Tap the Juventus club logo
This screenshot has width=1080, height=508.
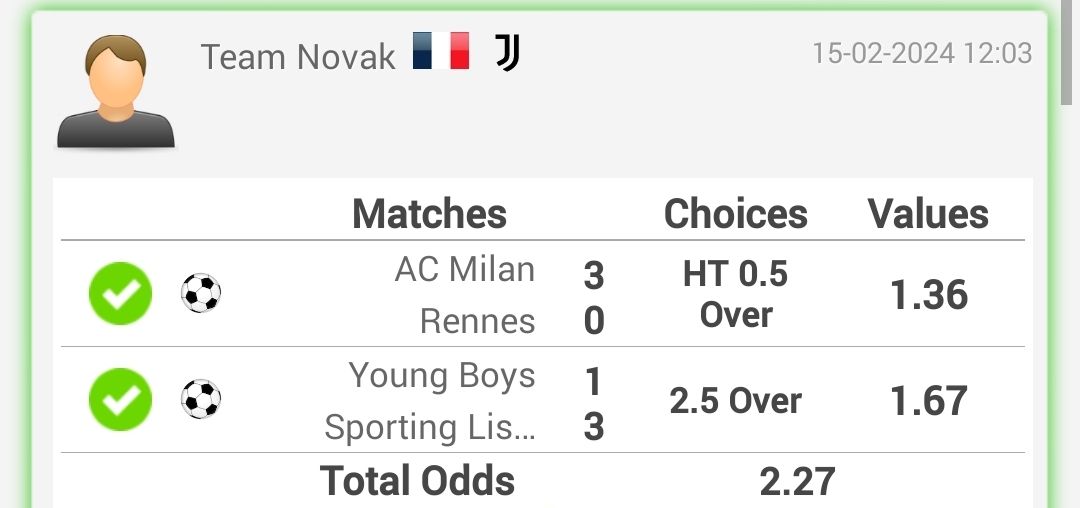tap(508, 52)
